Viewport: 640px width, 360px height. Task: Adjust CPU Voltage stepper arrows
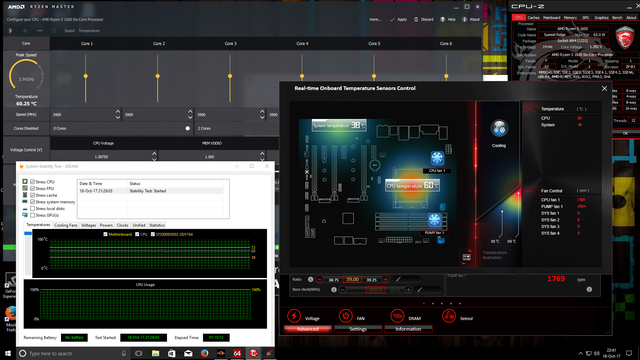(x=154, y=156)
